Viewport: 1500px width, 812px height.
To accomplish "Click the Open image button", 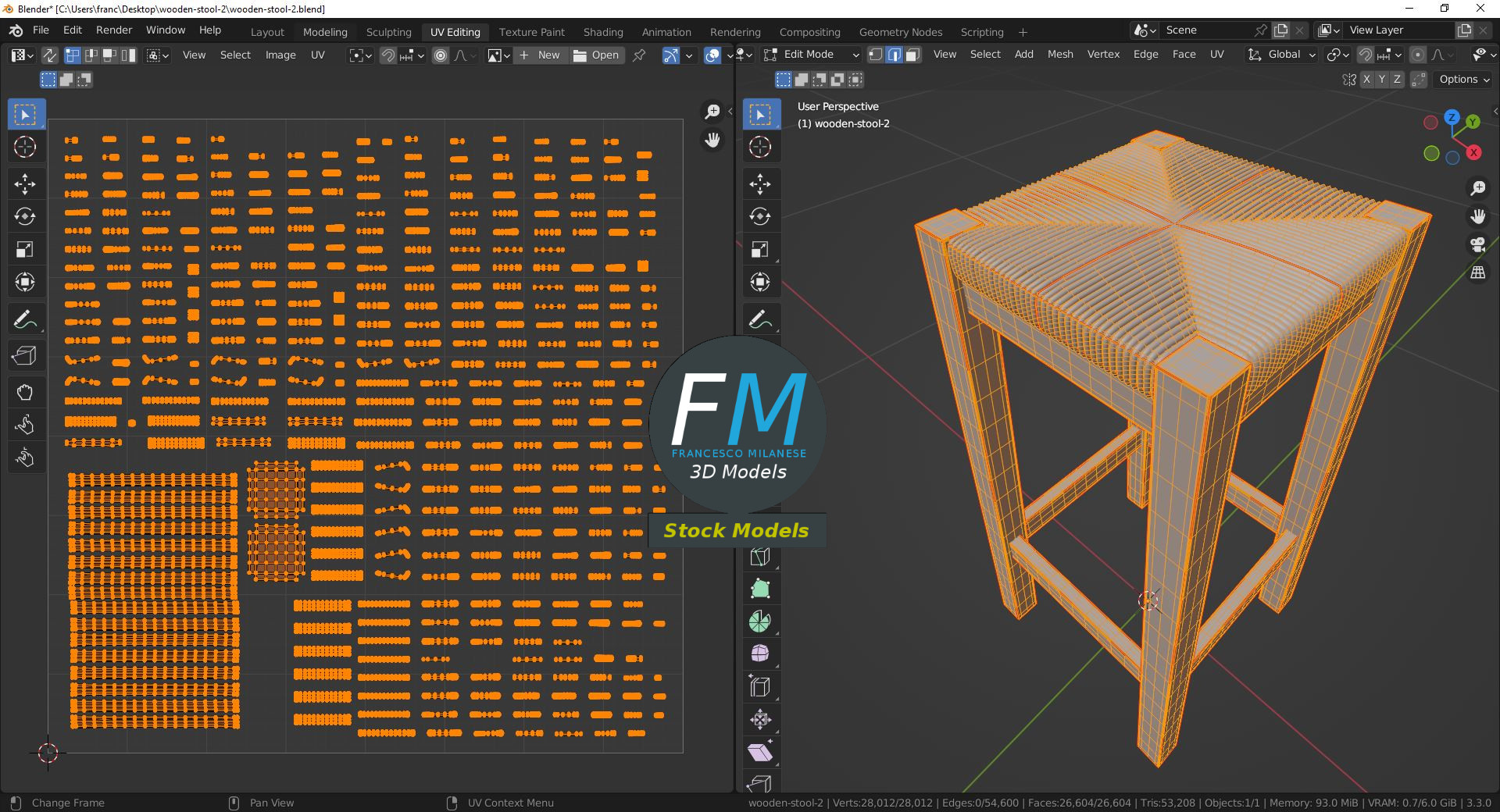I will 596,55.
